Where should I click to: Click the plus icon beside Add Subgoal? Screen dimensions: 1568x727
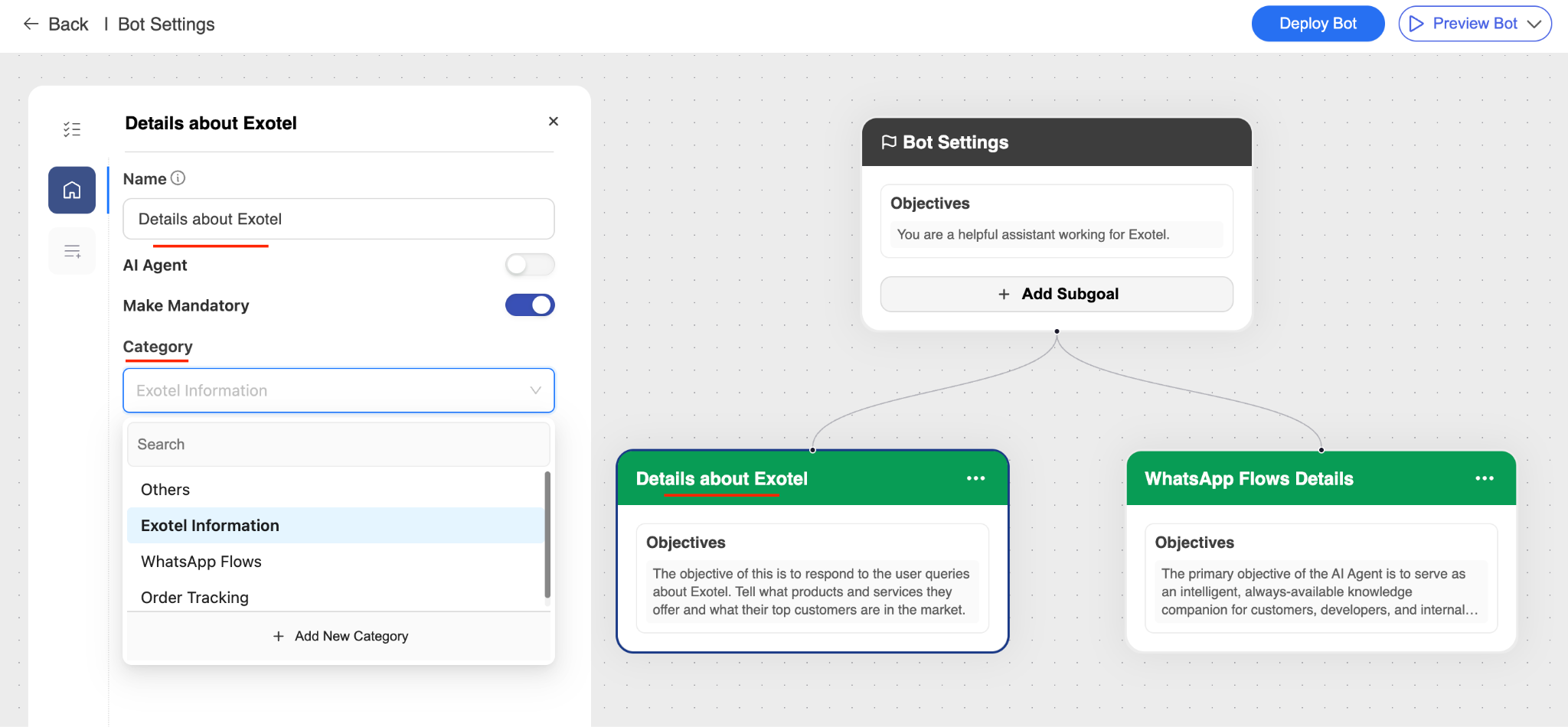[1004, 294]
